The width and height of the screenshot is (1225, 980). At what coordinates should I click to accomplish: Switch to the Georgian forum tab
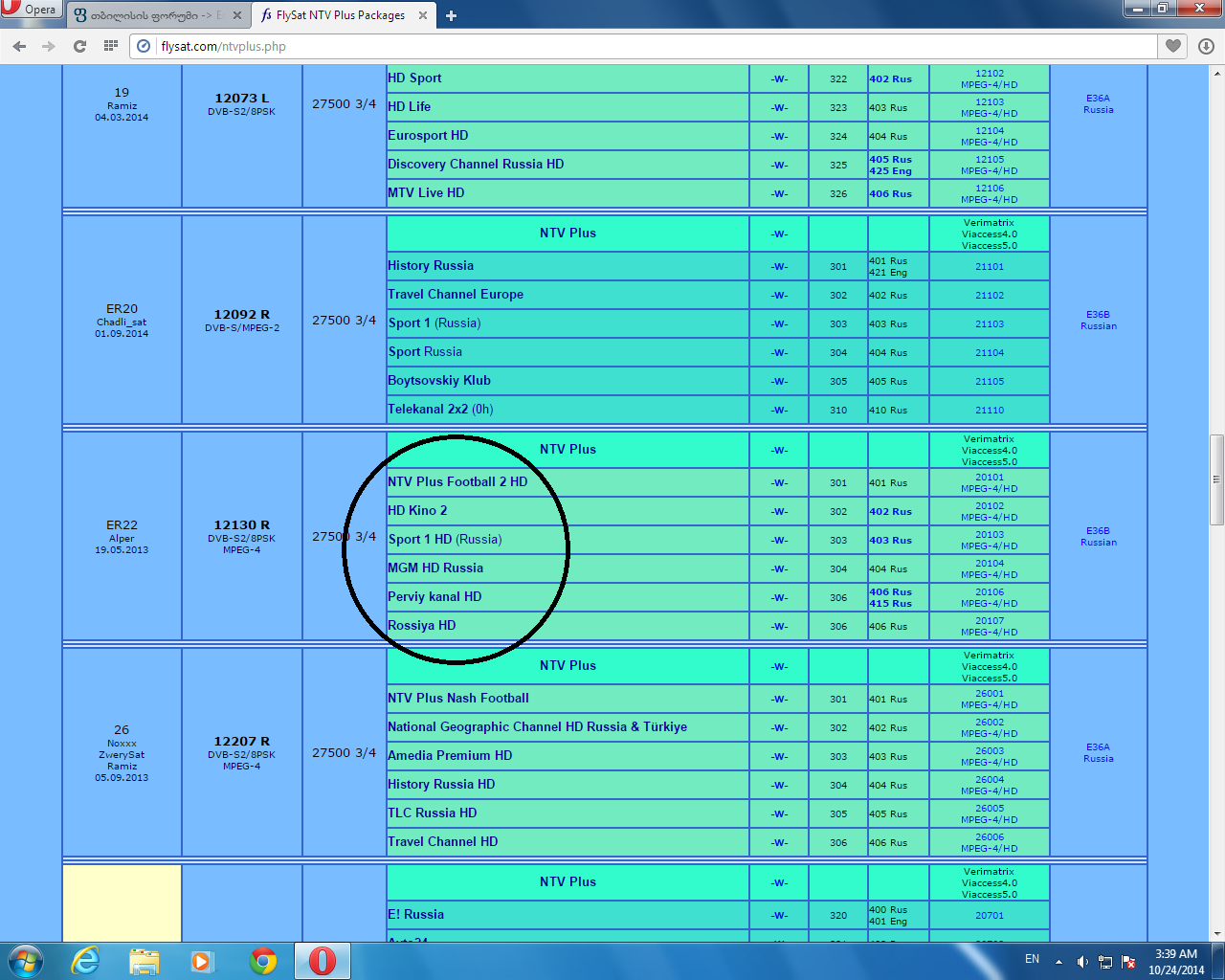(x=157, y=15)
